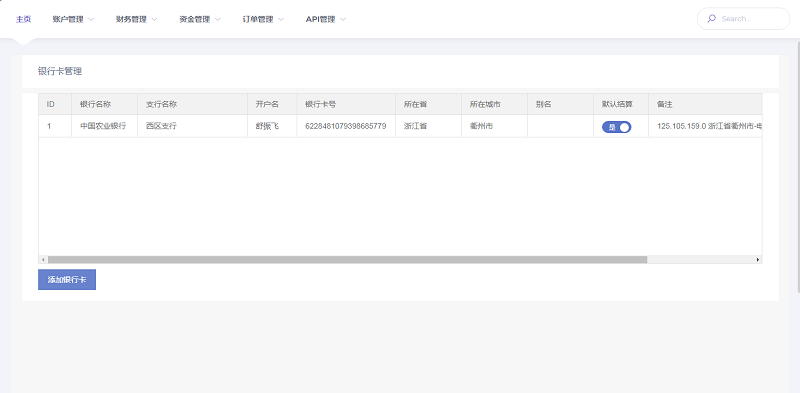Viewport: 800px width, 393px height.
Task: Go to the 主页 tab
Action: point(23,19)
